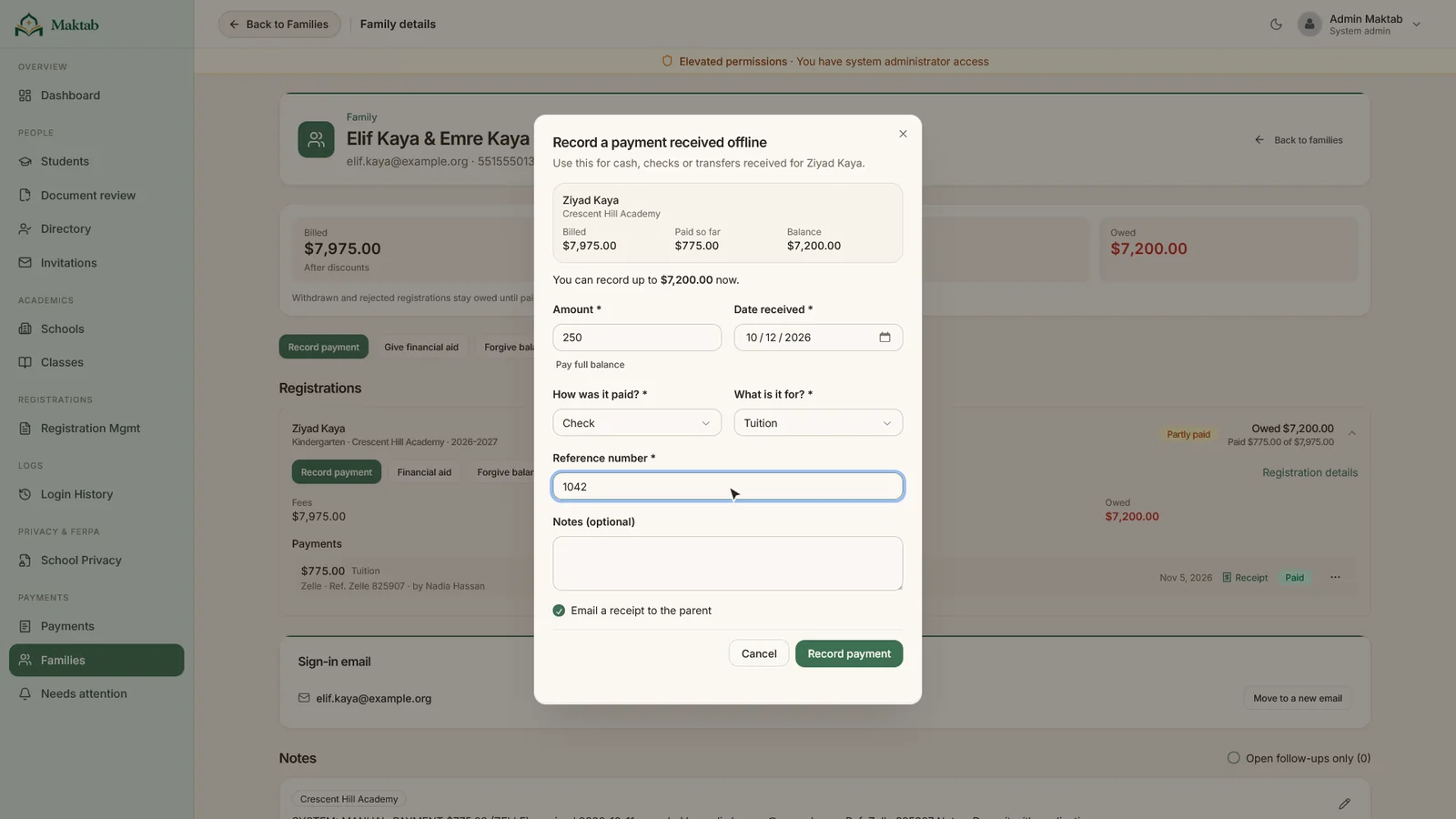Go to Students in sidebar

(96, 161)
